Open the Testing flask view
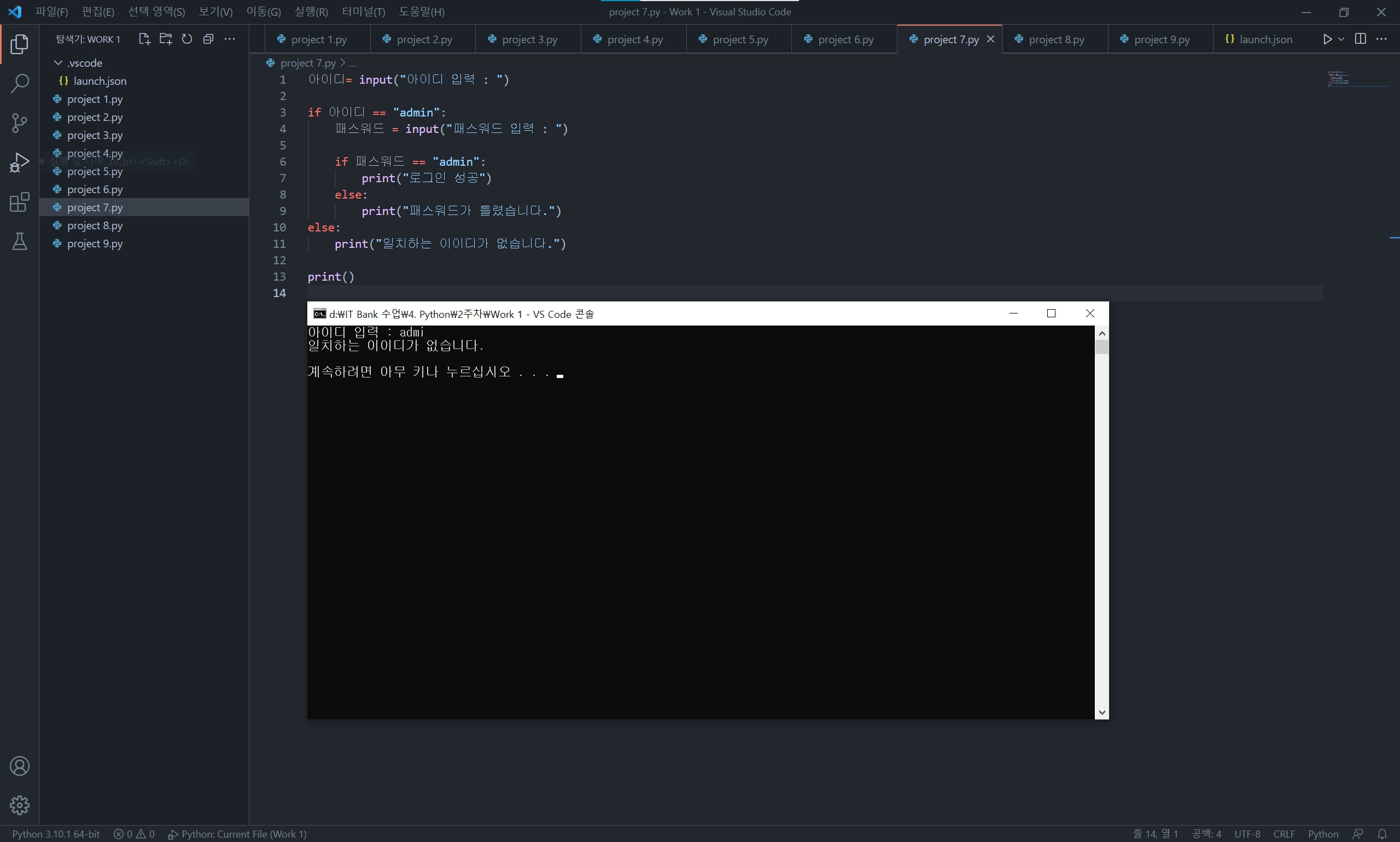 19,242
